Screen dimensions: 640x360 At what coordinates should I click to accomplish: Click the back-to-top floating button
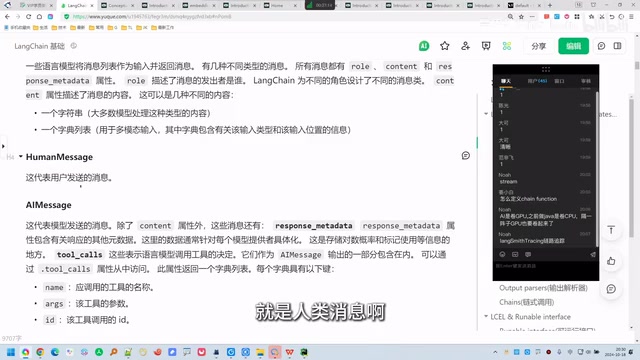(611, 230)
